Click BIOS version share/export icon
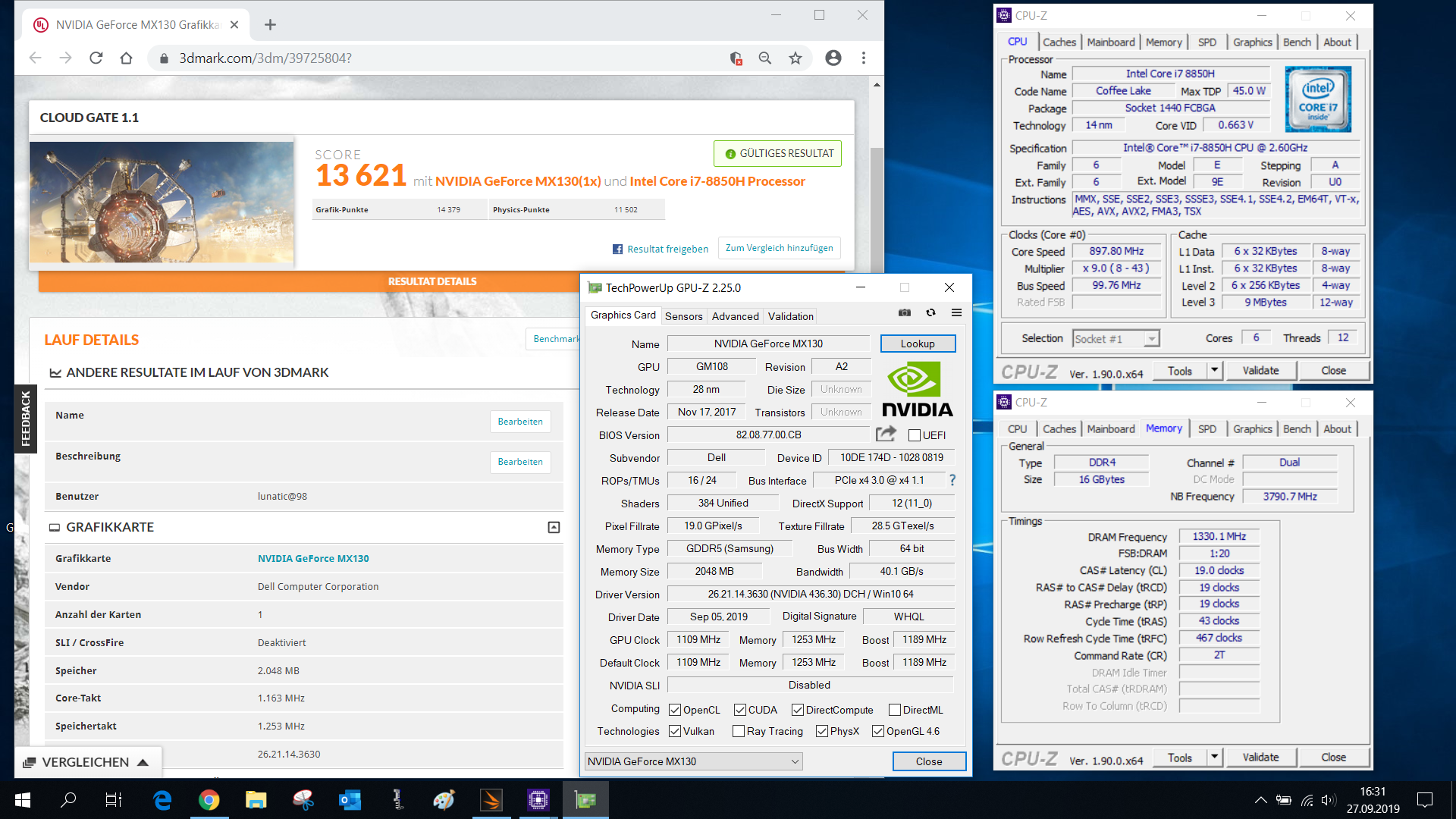The image size is (1456, 819). pyautogui.click(x=886, y=434)
